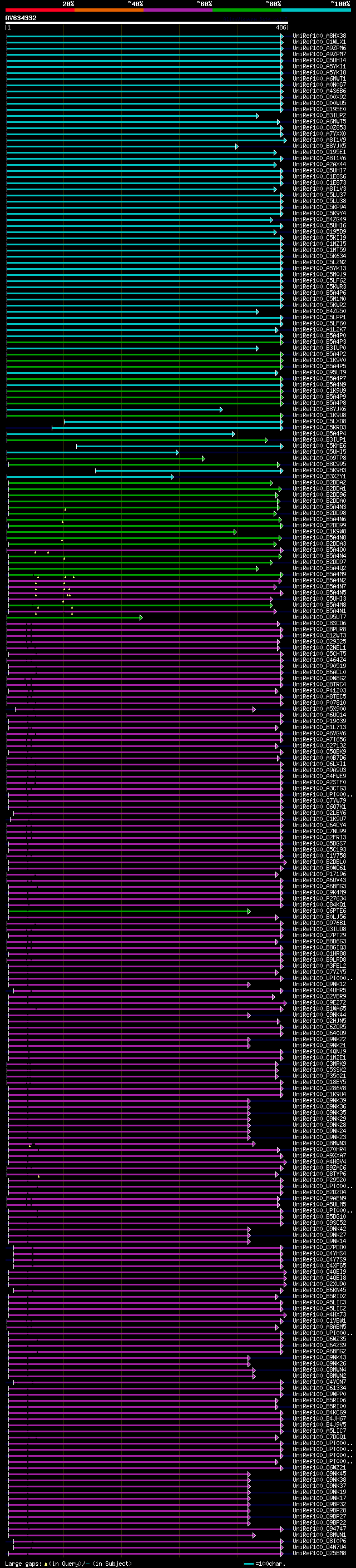Click the red ~20% legend color segment

click(x=39, y=10)
